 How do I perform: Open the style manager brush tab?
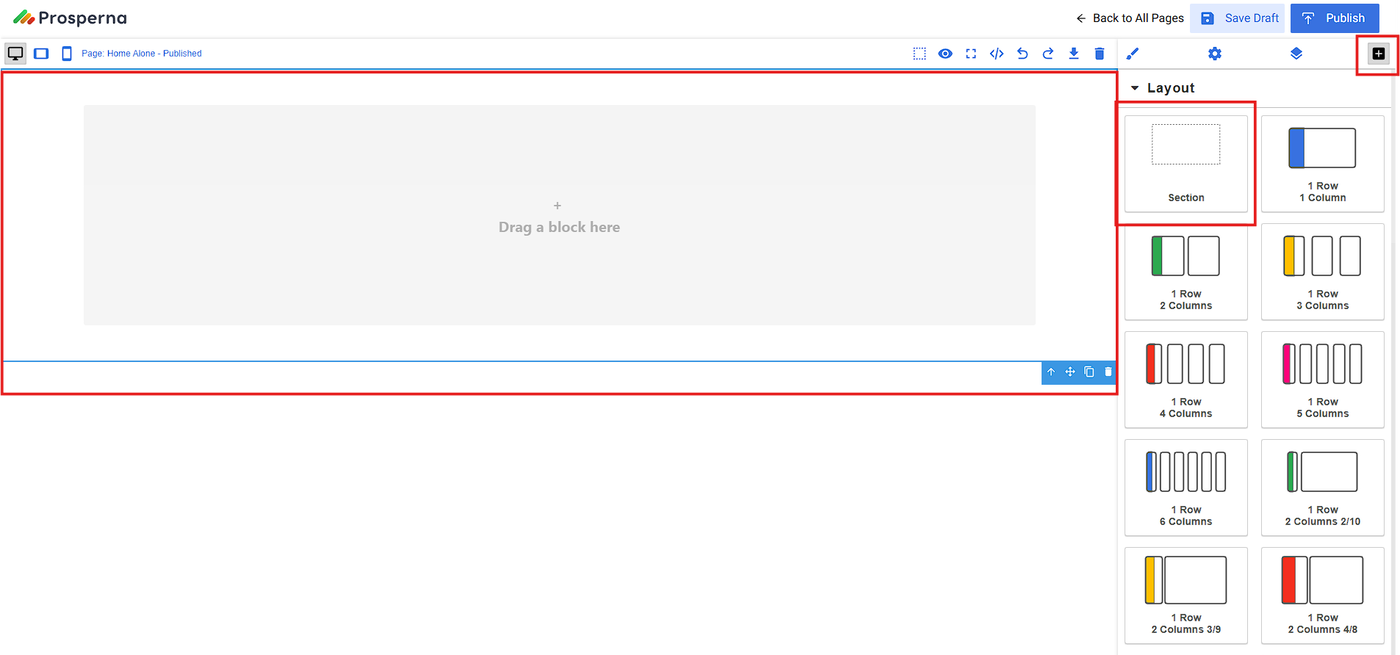pos(1133,54)
